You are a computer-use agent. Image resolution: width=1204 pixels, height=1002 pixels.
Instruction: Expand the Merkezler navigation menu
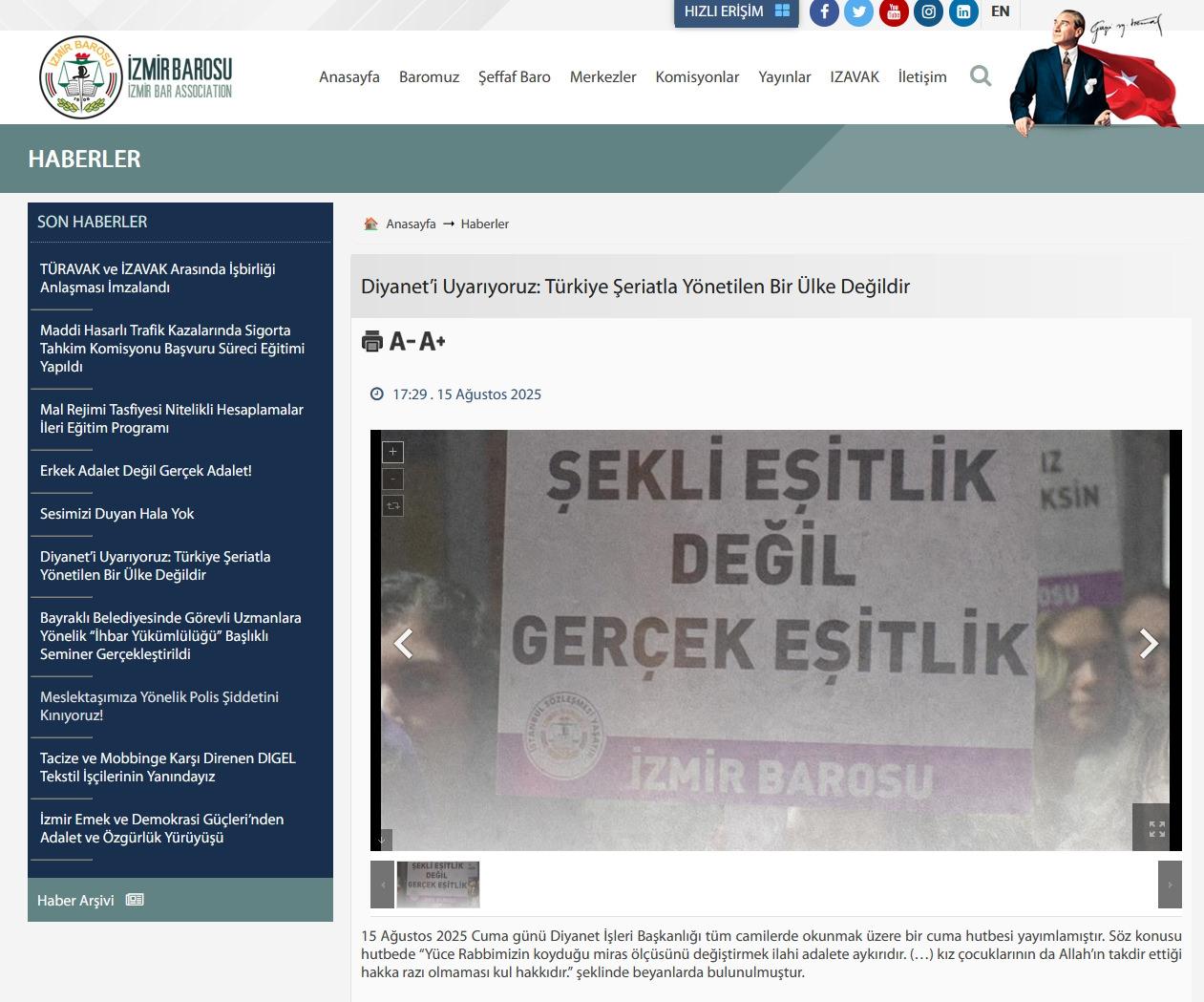pyautogui.click(x=602, y=76)
